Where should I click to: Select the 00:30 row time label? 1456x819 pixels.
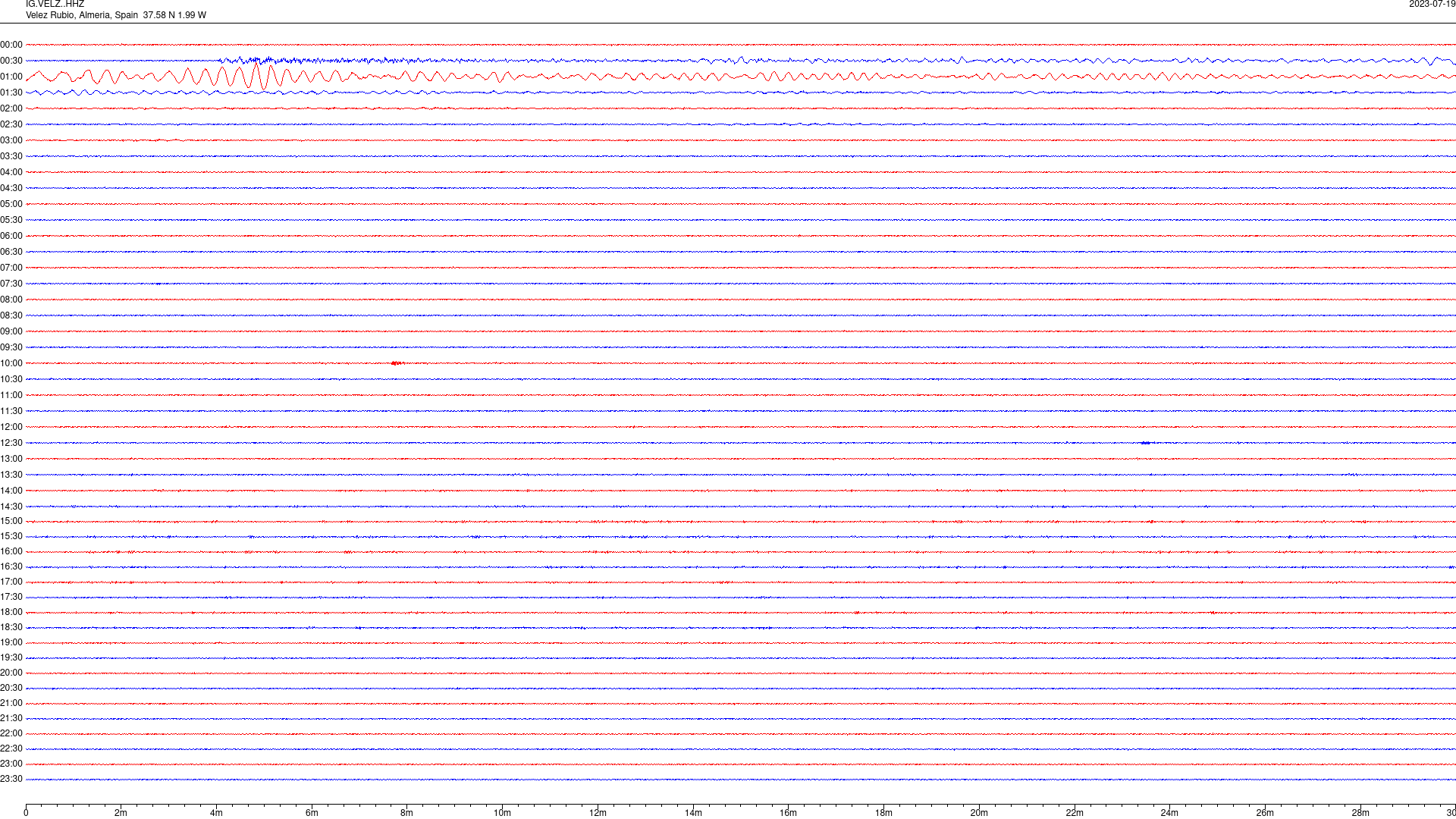coord(11,61)
